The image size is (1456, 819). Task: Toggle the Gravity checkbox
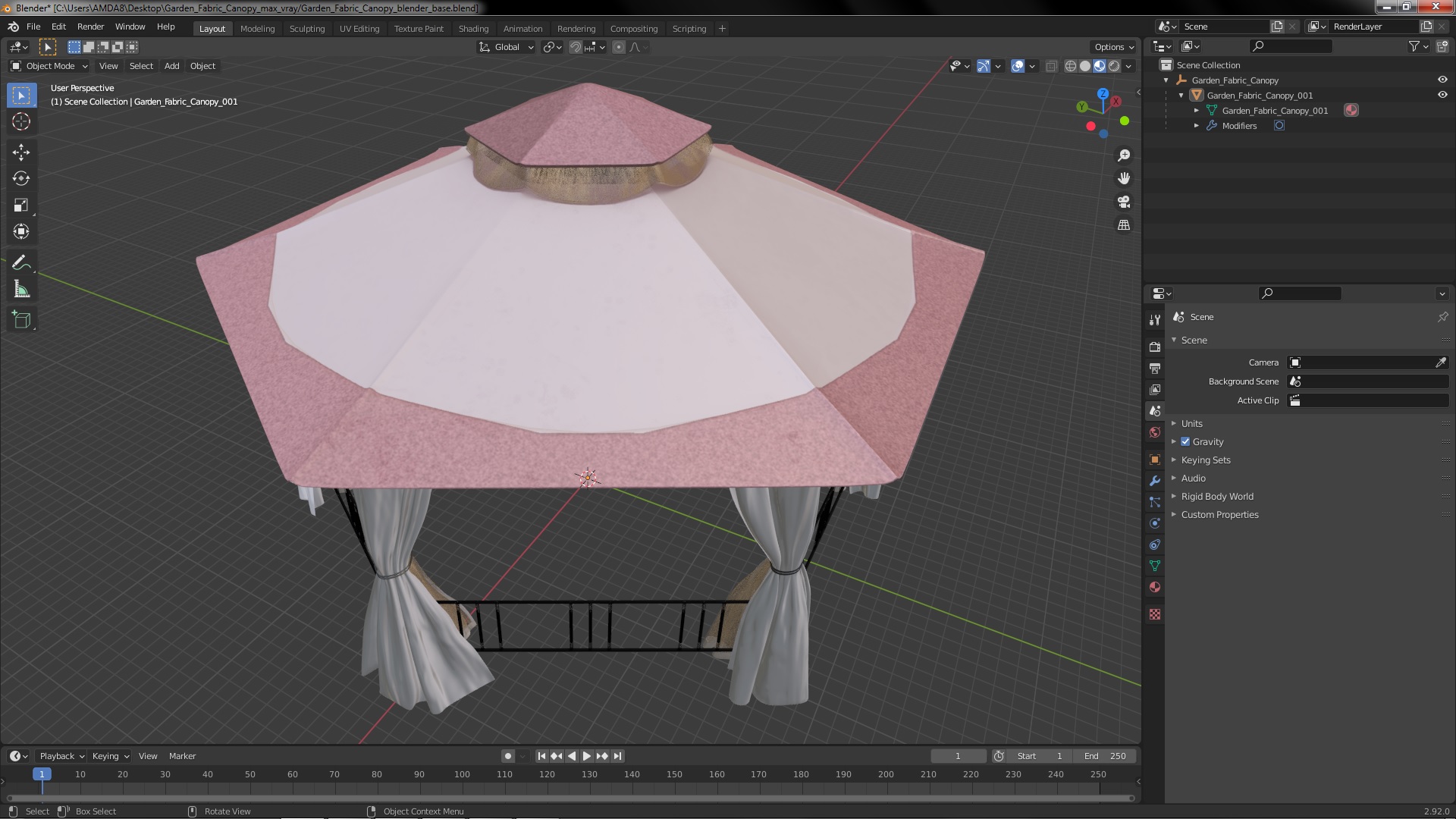(1185, 442)
